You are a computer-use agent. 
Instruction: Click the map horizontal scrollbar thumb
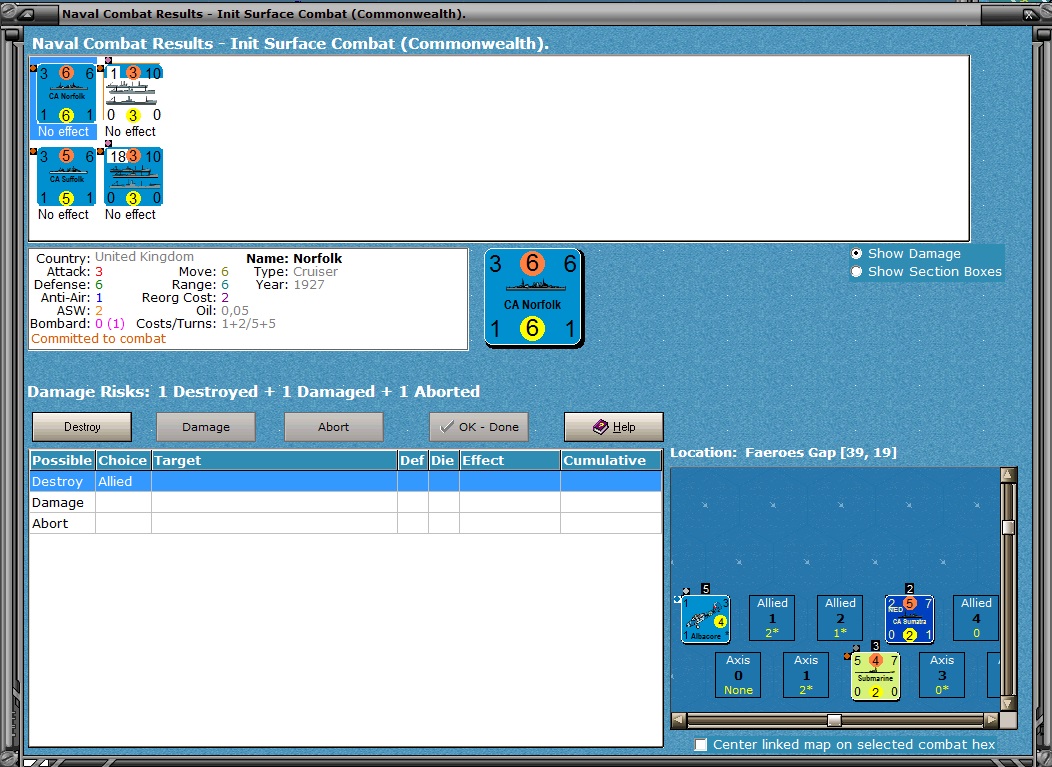coord(835,720)
